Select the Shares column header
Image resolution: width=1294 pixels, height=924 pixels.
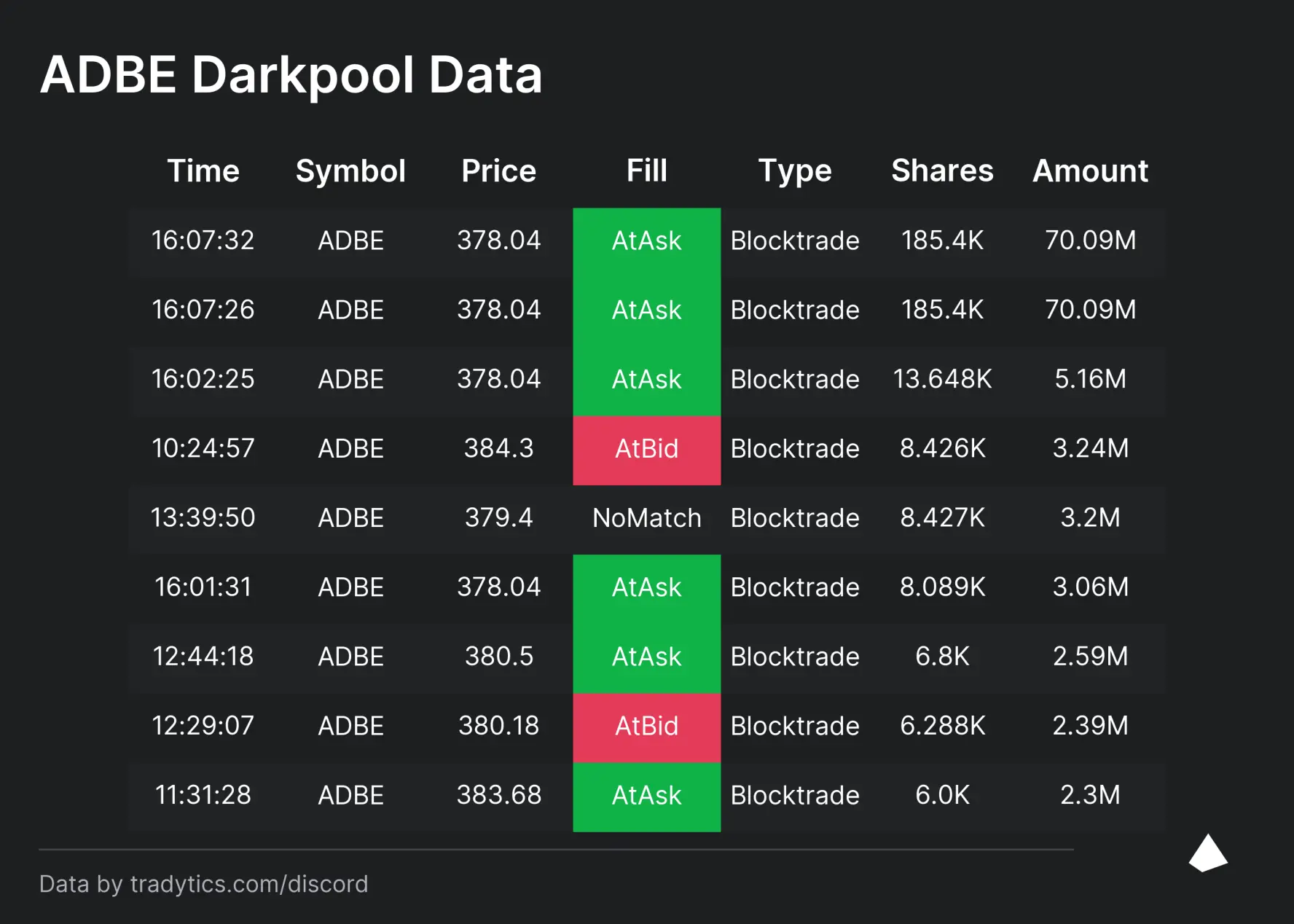pos(942,171)
